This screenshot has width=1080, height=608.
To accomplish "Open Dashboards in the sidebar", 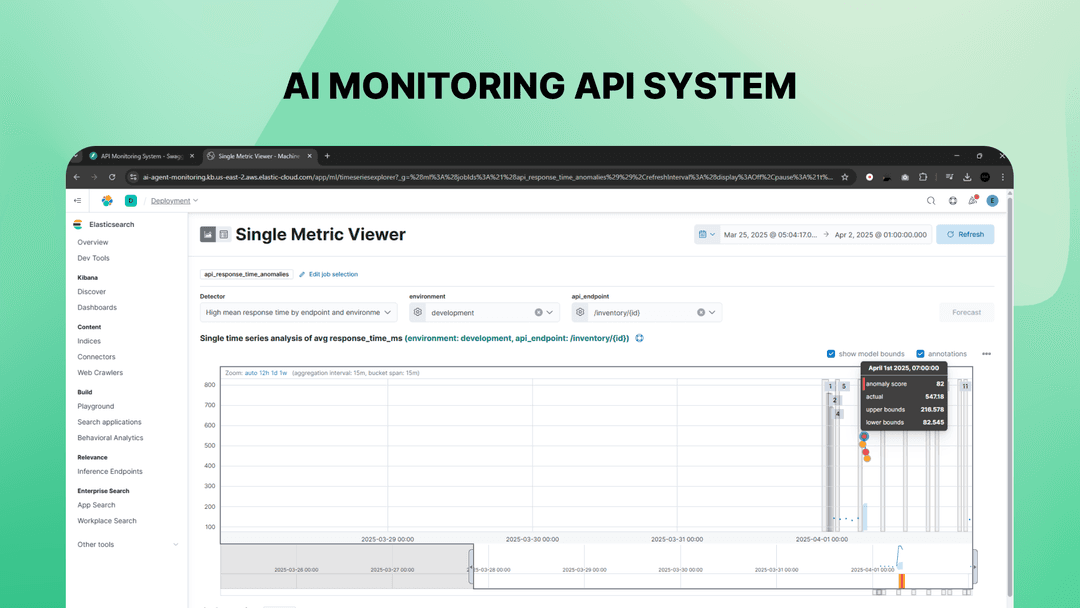I will tap(96, 308).
